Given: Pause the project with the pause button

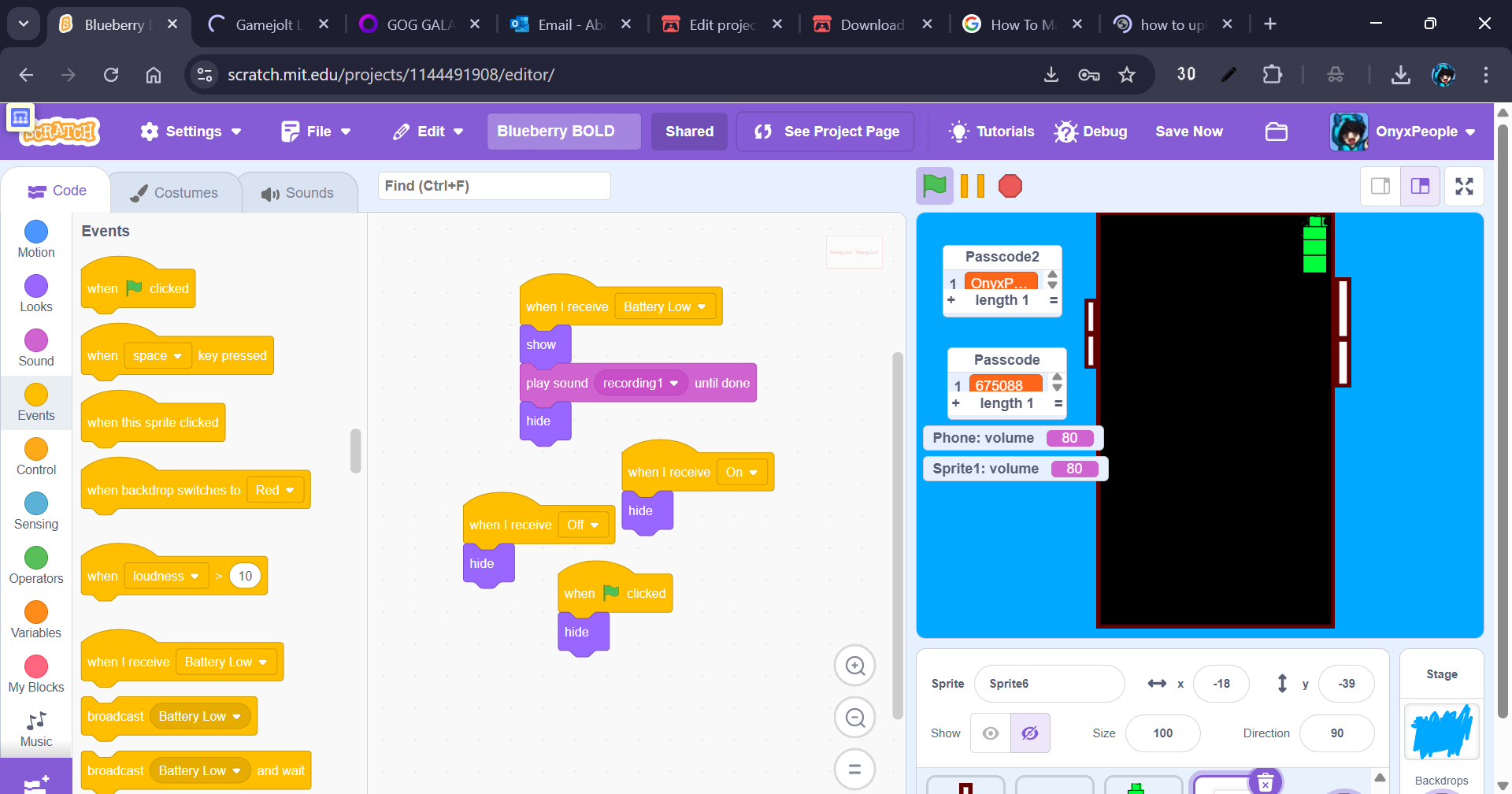Looking at the screenshot, I should point(973,187).
